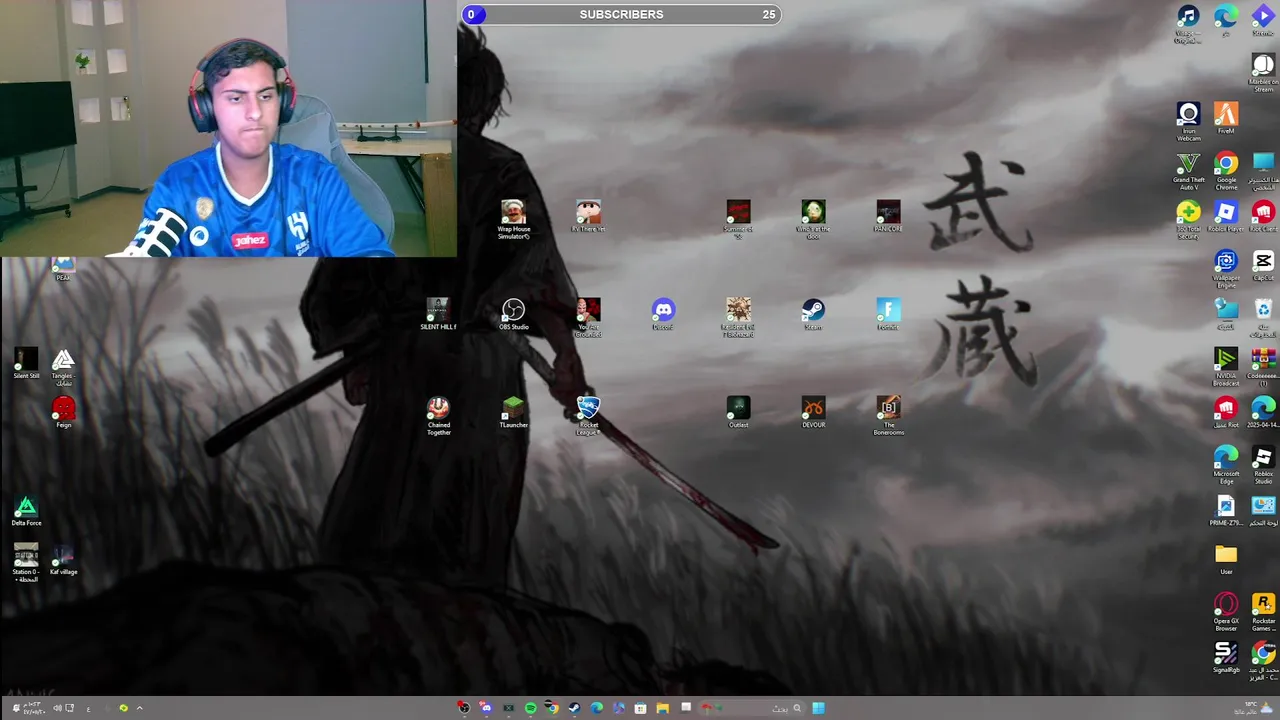Launch Delta Force from the desktop
The height and width of the screenshot is (720, 1280).
coord(26,510)
